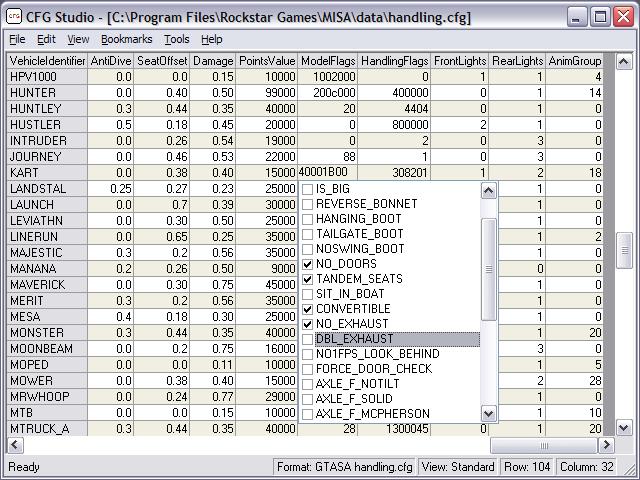Open the File menu

[x=17, y=39]
